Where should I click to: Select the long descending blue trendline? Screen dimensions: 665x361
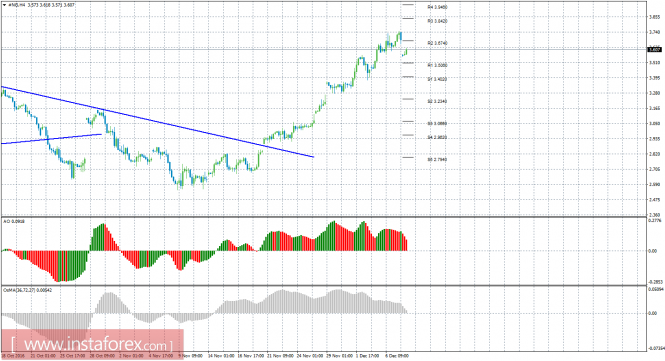coord(158,122)
